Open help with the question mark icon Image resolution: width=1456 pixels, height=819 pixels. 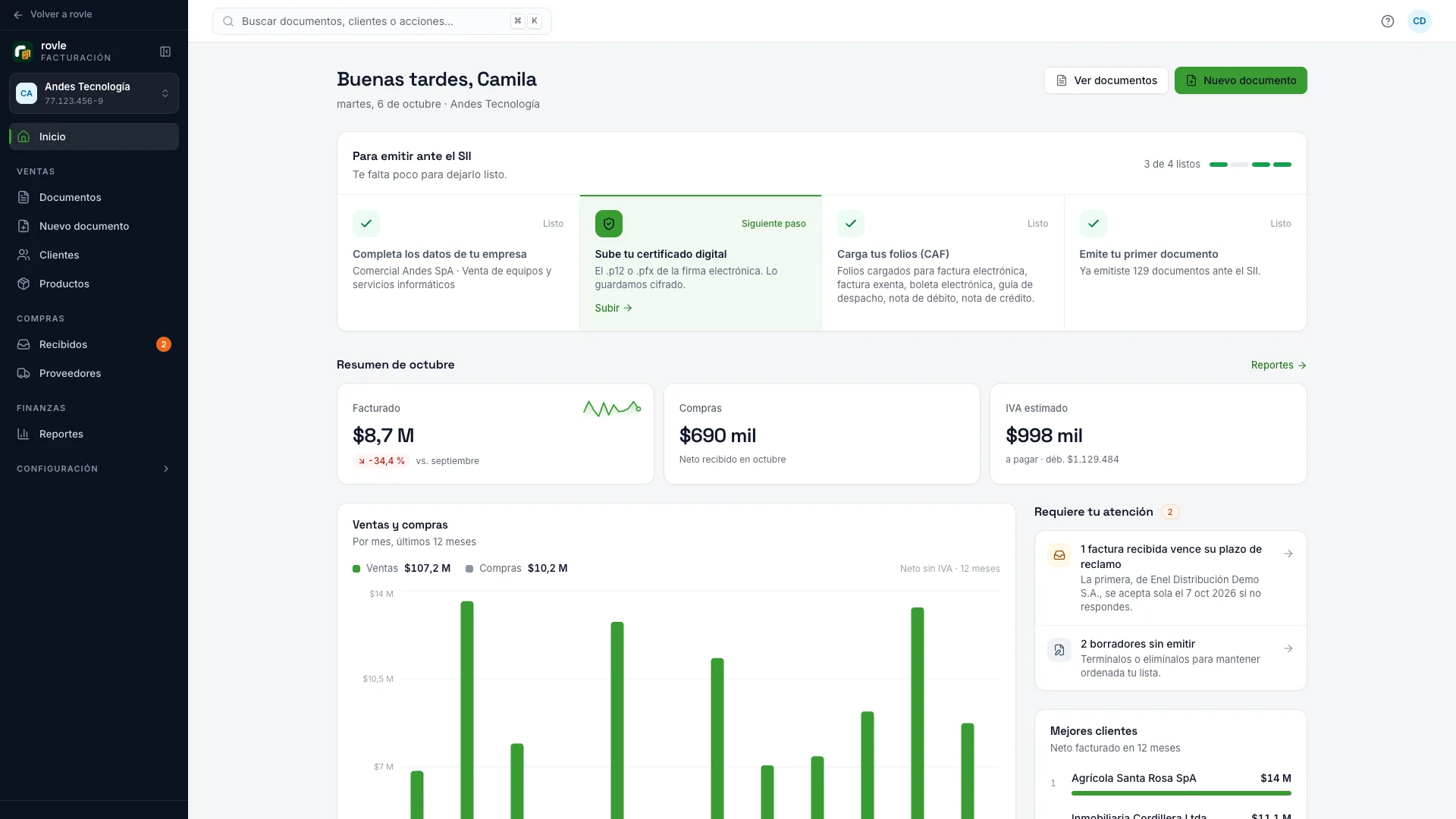[x=1388, y=21]
